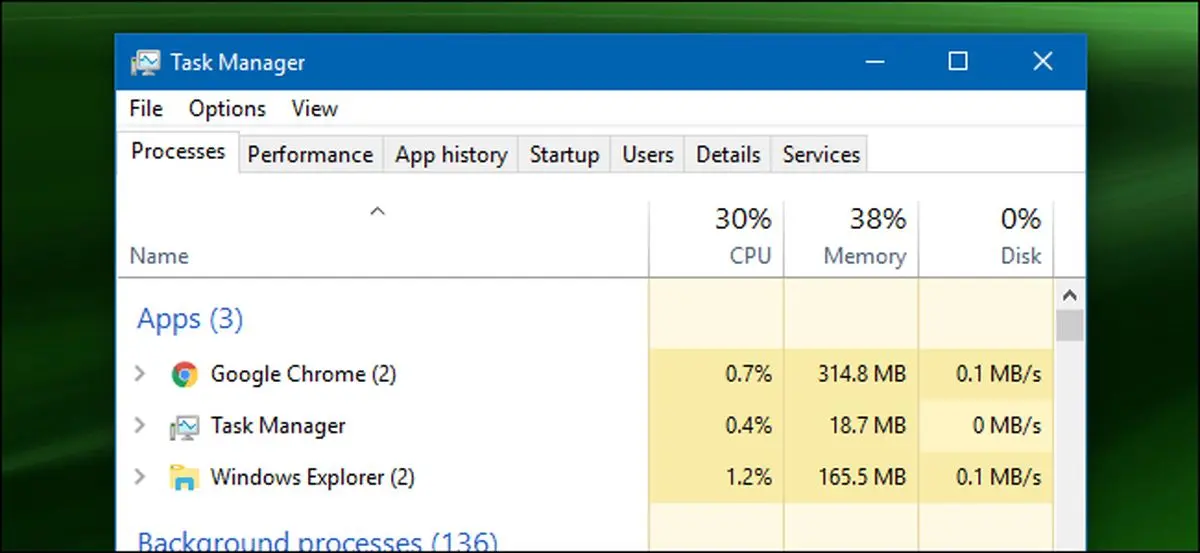Select the Details tab

(728, 155)
